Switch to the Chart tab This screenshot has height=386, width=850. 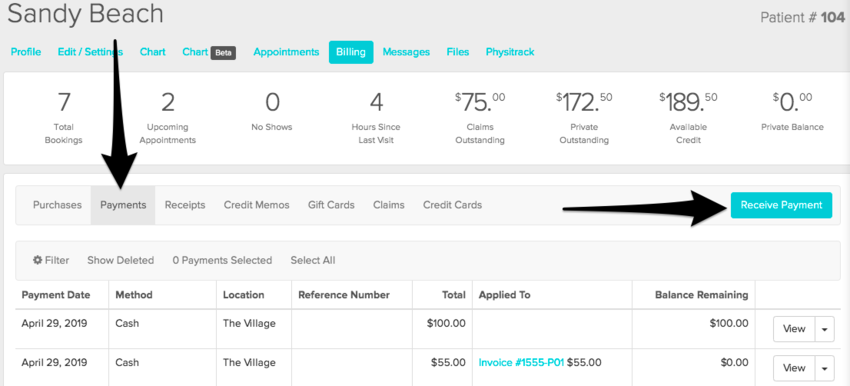(153, 52)
